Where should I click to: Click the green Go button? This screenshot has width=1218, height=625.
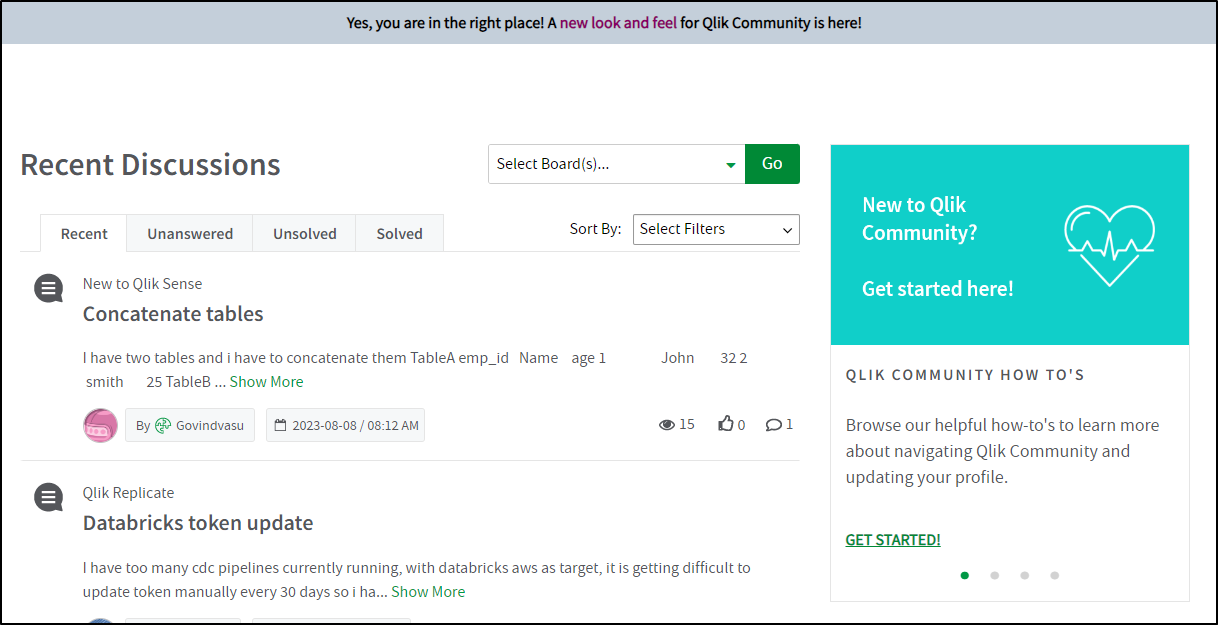tap(772, 164)
